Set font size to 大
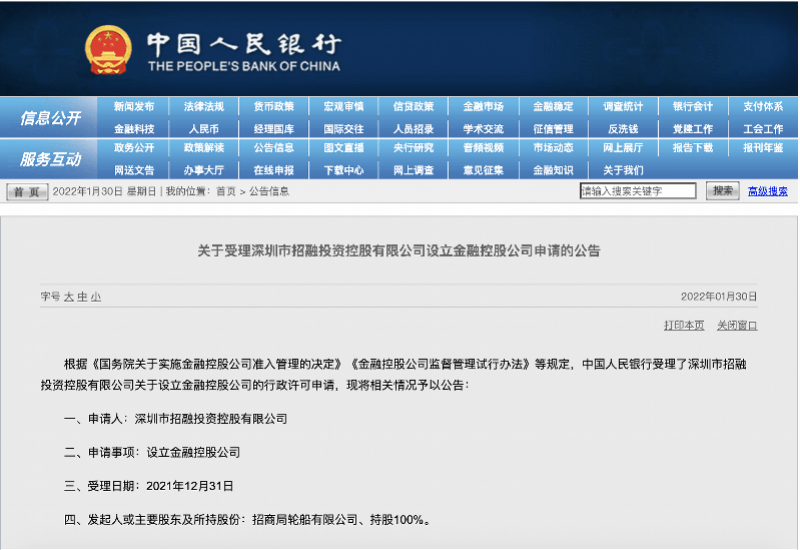The width and height of the screenshot is (800, 550). pyautogui.click(x=69, y=297)
